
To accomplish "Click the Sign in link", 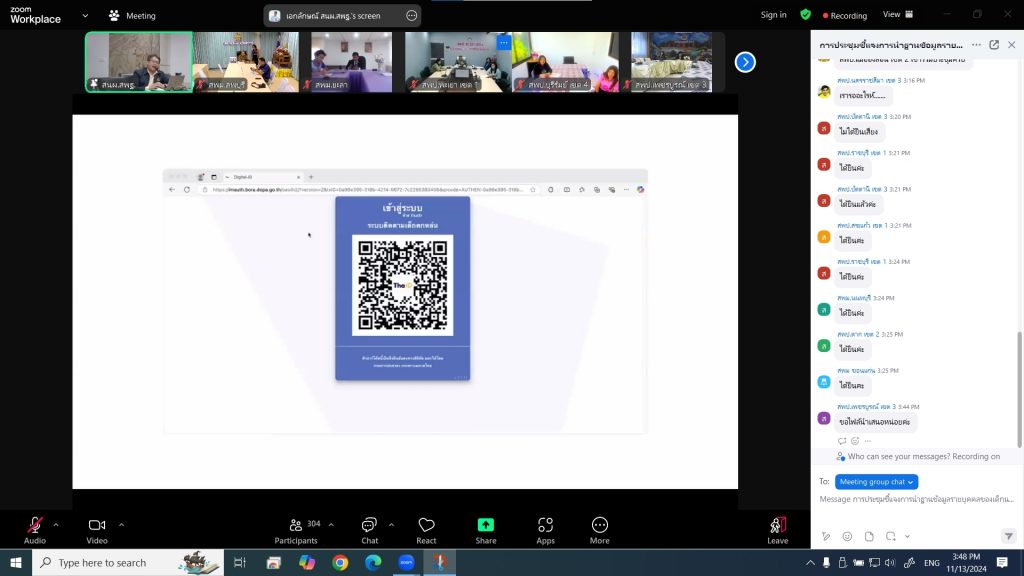I will pyautogui.click(x=773, y=15).
